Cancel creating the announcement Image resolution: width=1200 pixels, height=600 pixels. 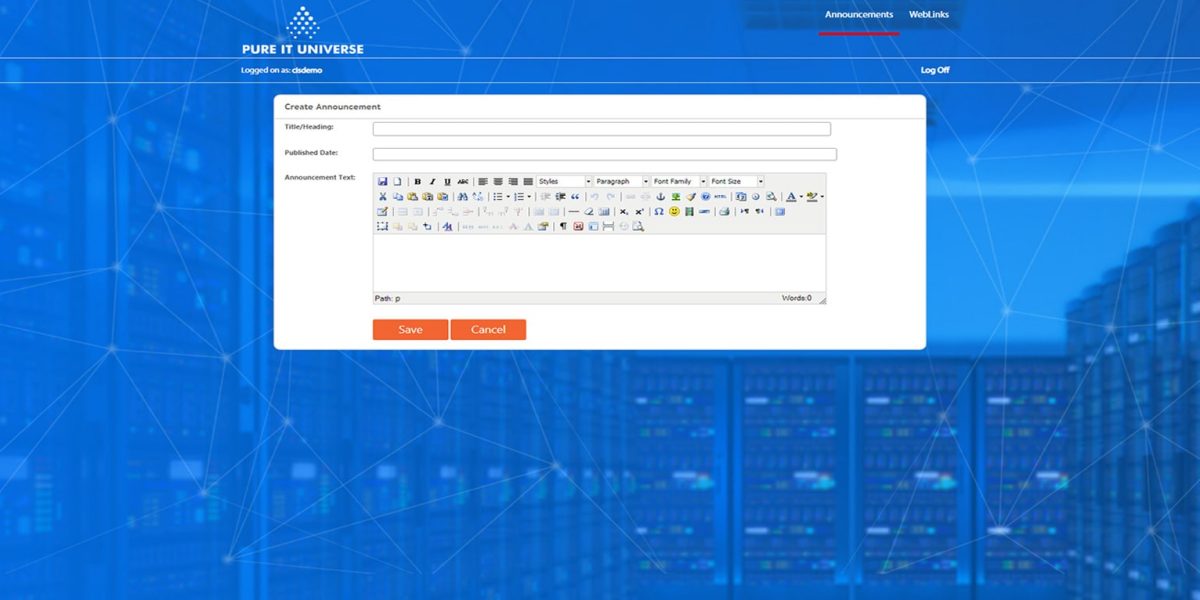(x=489, y=329)
